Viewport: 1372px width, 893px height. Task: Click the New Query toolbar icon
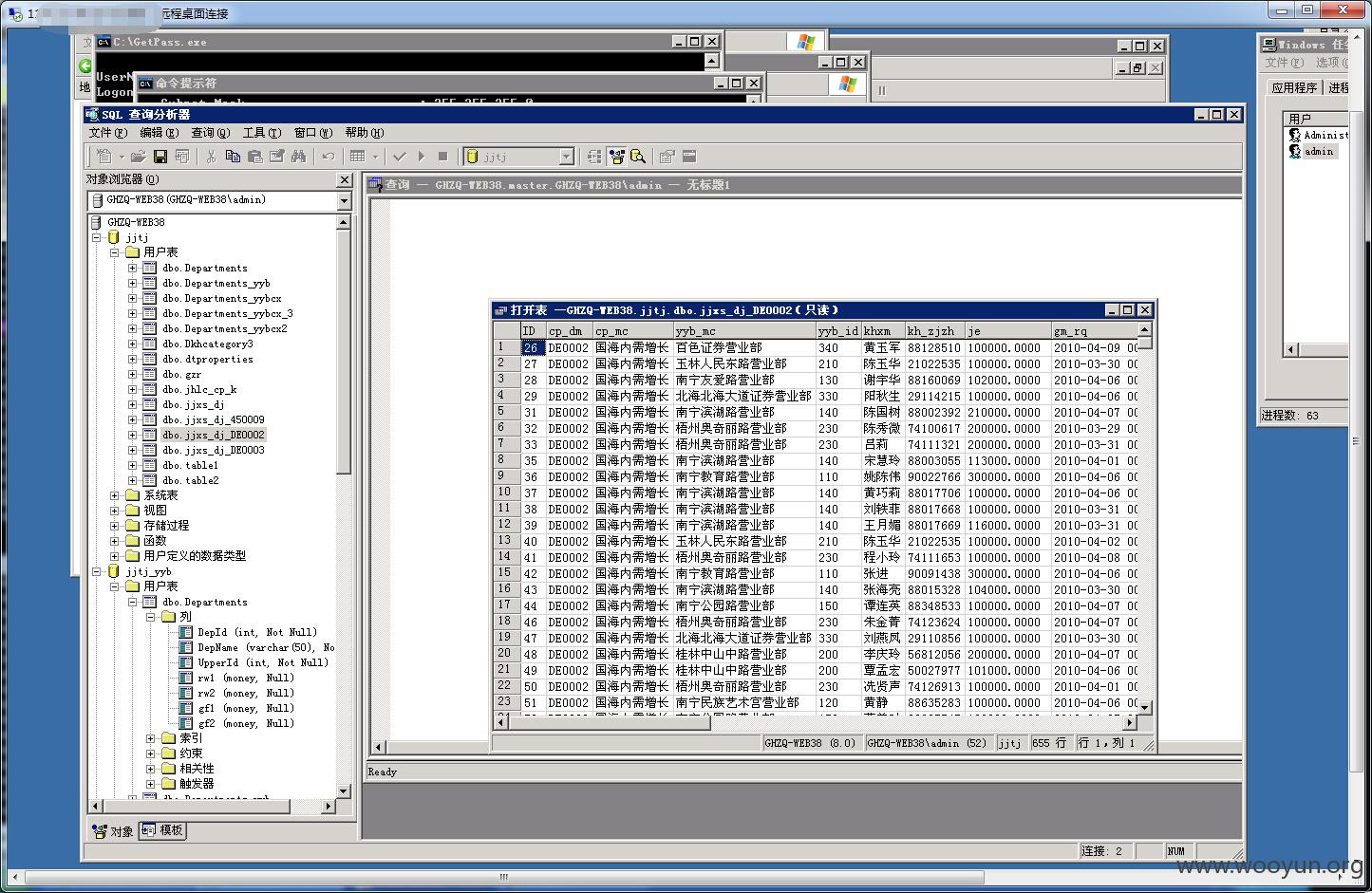(104, 157)
